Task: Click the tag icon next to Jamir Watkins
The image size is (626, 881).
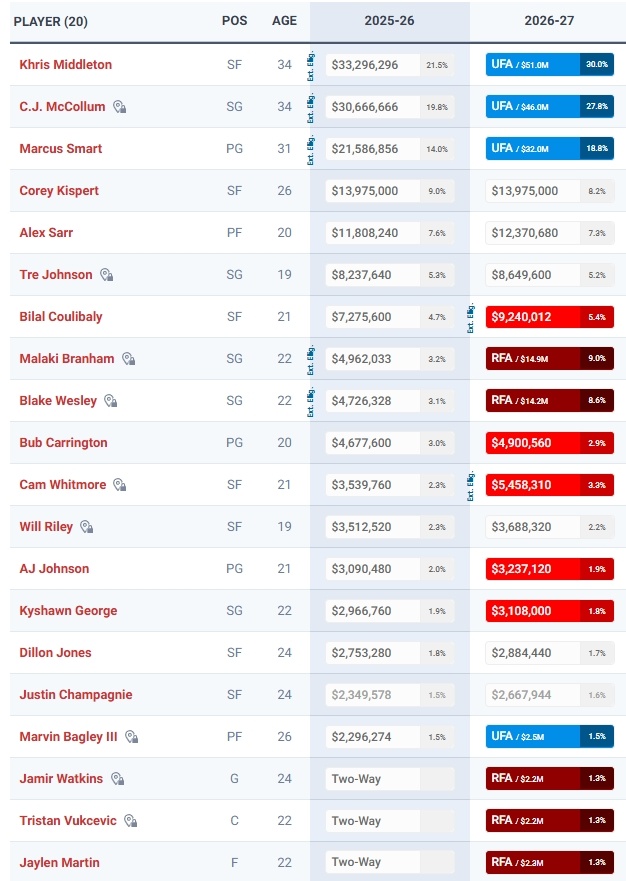Action: point(117,779)
